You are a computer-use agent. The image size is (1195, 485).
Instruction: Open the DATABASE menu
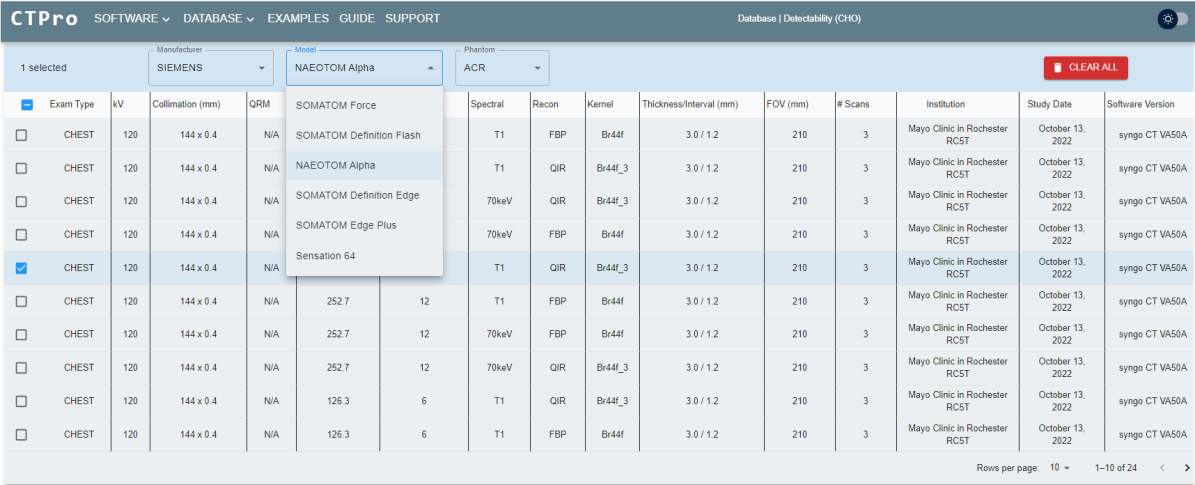click(x=218, y=19)
